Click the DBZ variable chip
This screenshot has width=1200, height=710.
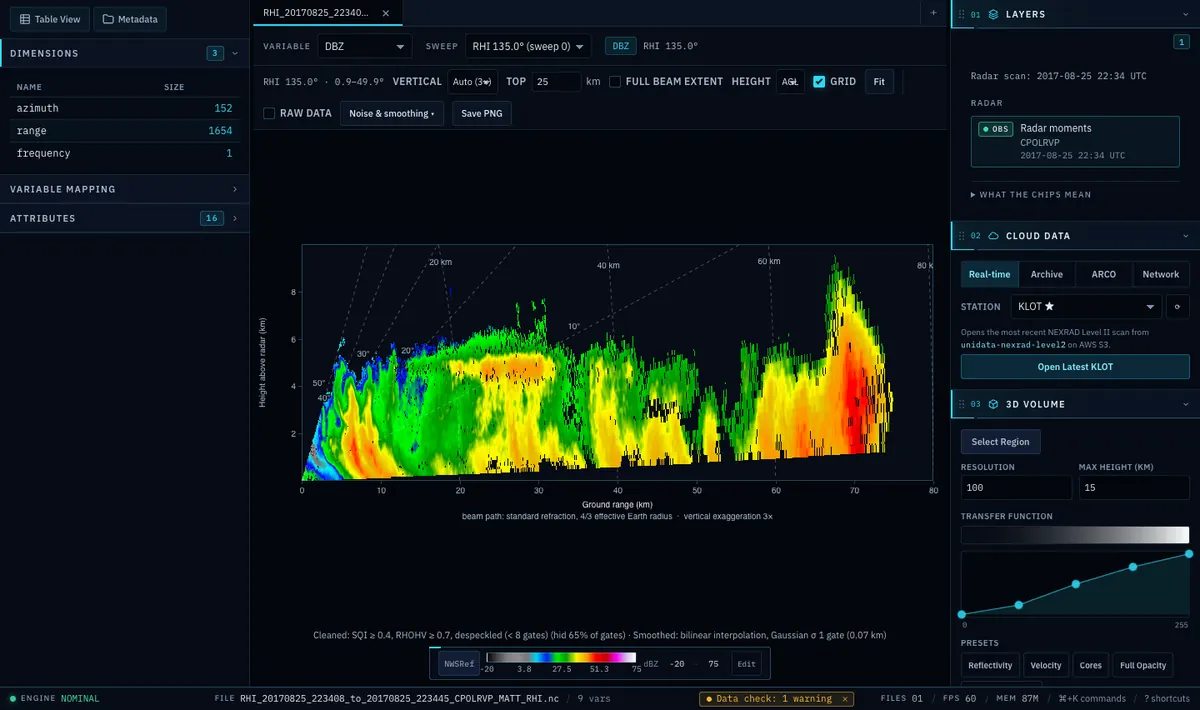[620, 46]
